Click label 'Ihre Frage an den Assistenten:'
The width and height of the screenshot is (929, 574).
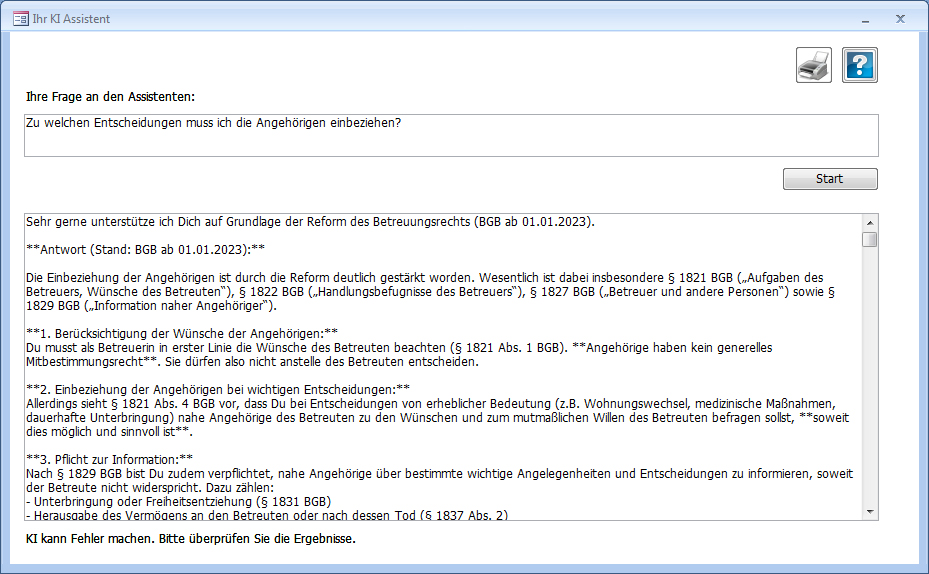coord(110,97)
